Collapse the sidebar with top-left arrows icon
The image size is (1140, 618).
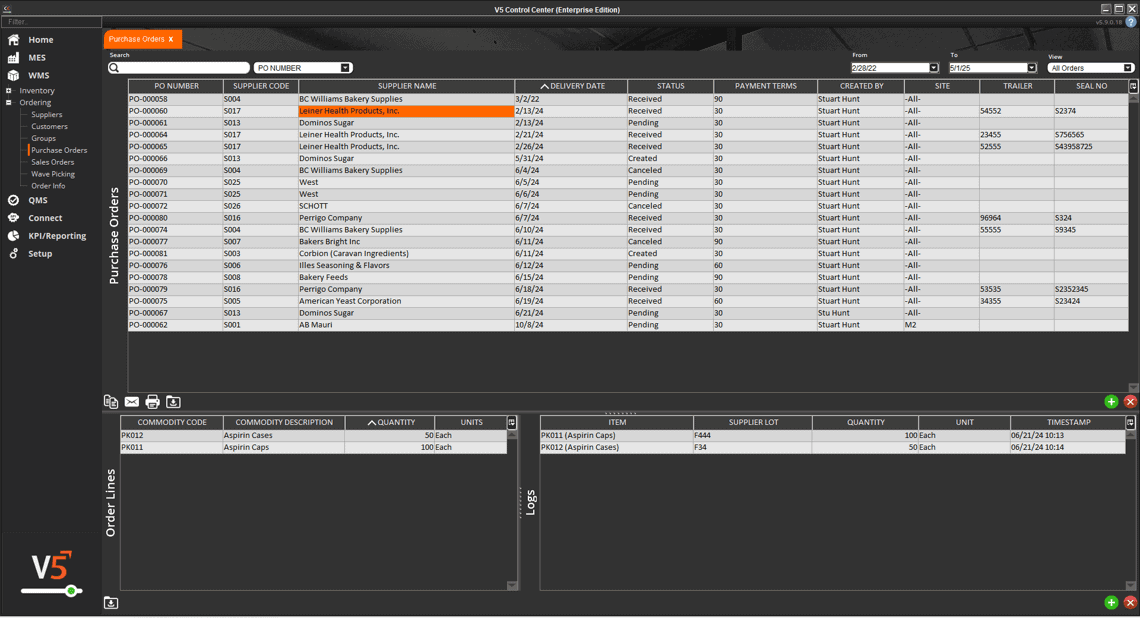click(7, 9)
